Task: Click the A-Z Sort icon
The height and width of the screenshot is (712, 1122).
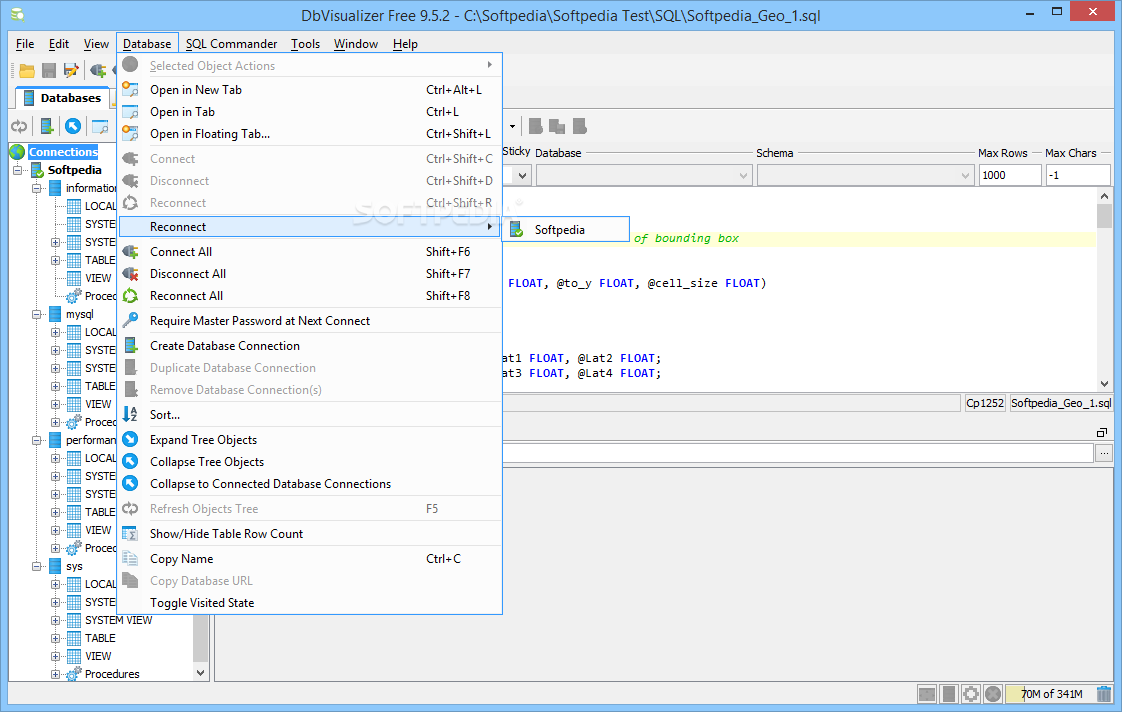Action: coord(130,414)
